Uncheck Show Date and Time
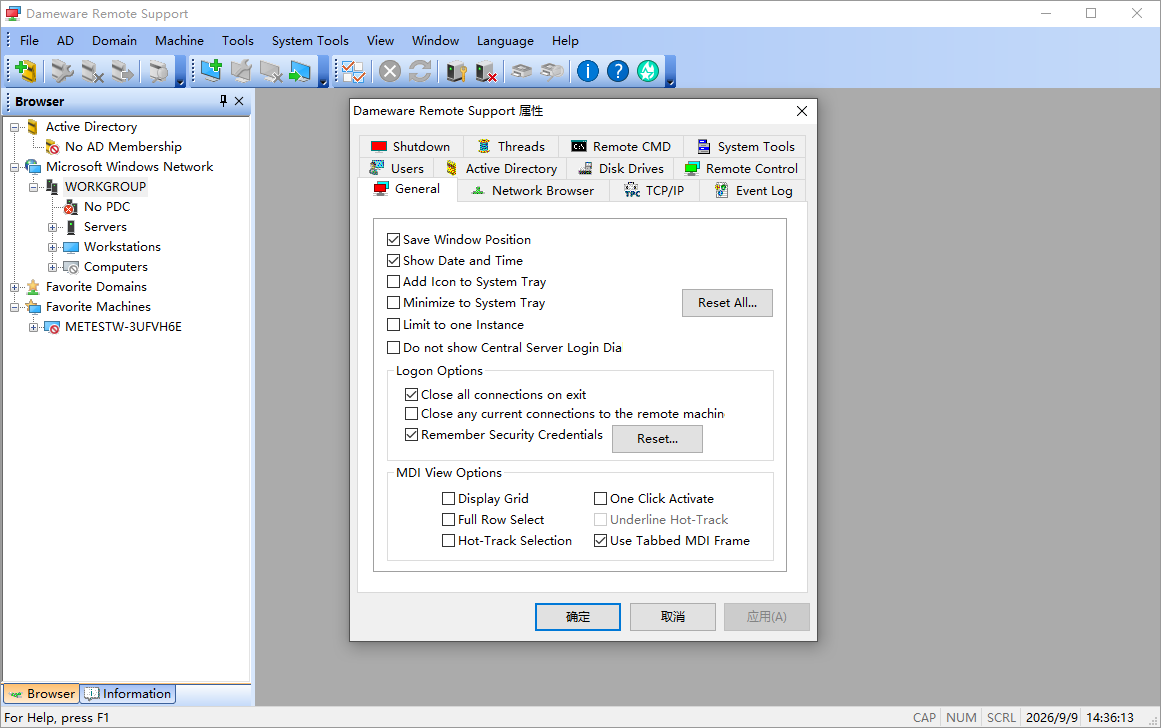Image resolution: width=1161 pixels, height=728 pixels. click(394, 261)
